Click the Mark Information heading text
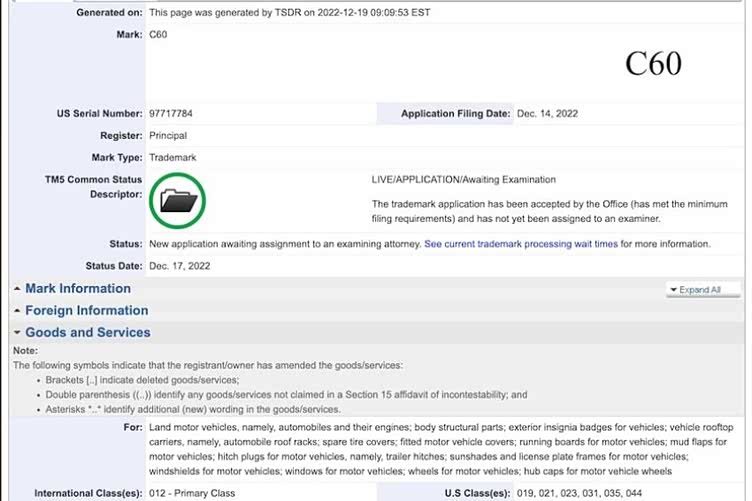 78,289
